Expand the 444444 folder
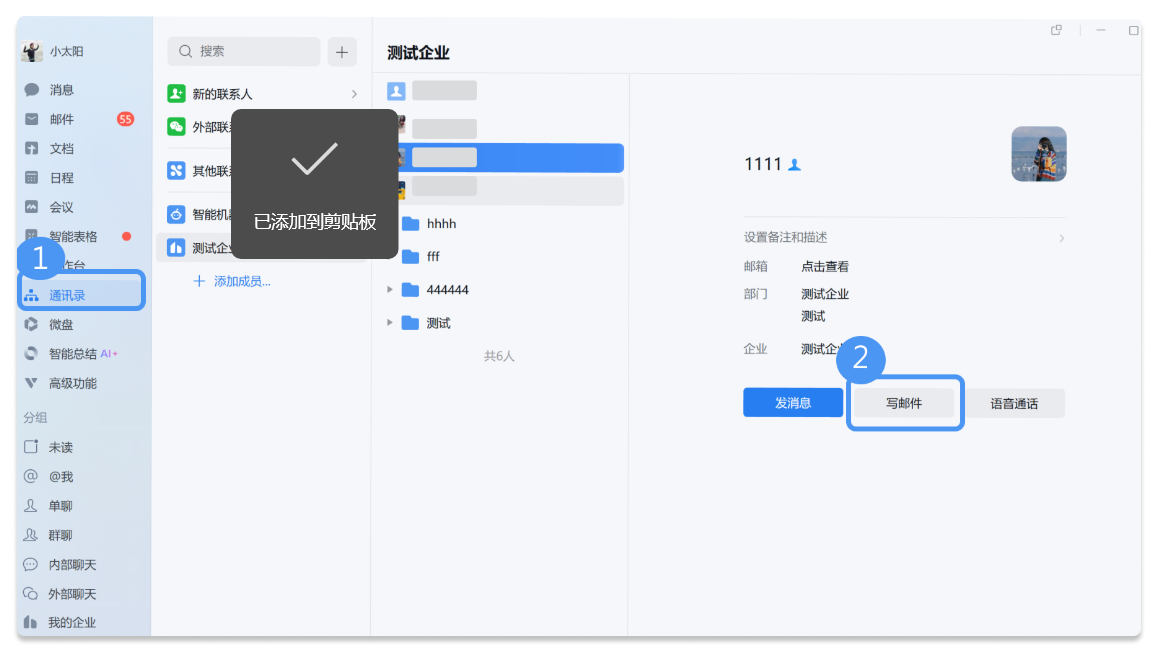The width and height of the screenshot is (1156, 650). click(x=390, y=289)
